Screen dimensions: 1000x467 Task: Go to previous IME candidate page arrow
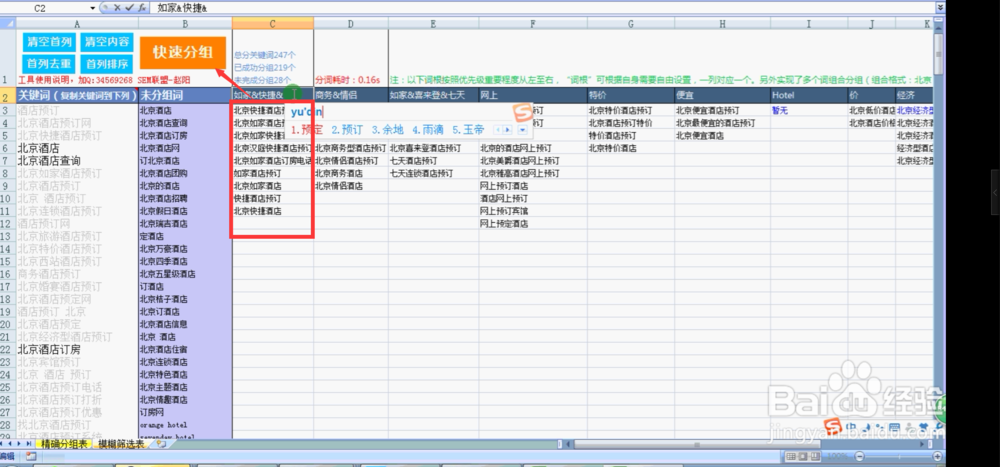coord(499,130)
